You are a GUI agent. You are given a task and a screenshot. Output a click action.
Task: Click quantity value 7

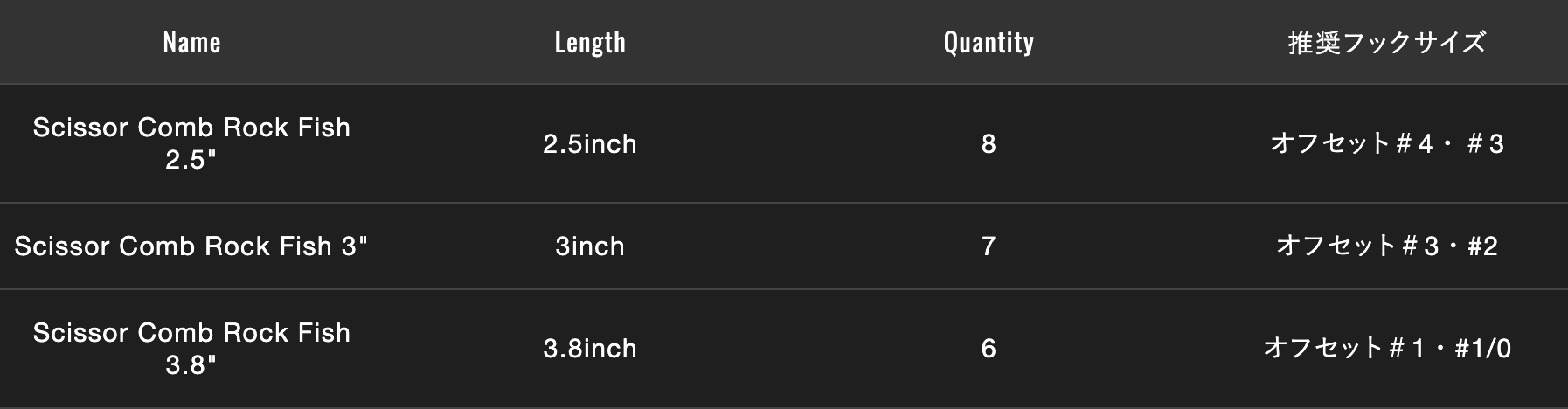coord(989,246)
